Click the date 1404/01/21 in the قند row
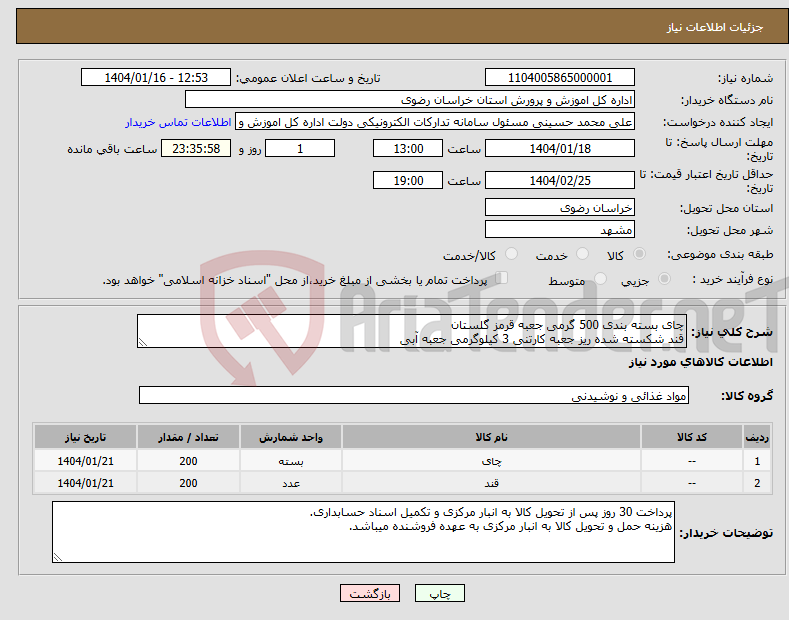The width and height of the screenshot is (789, 620). [x=86, y=483]
